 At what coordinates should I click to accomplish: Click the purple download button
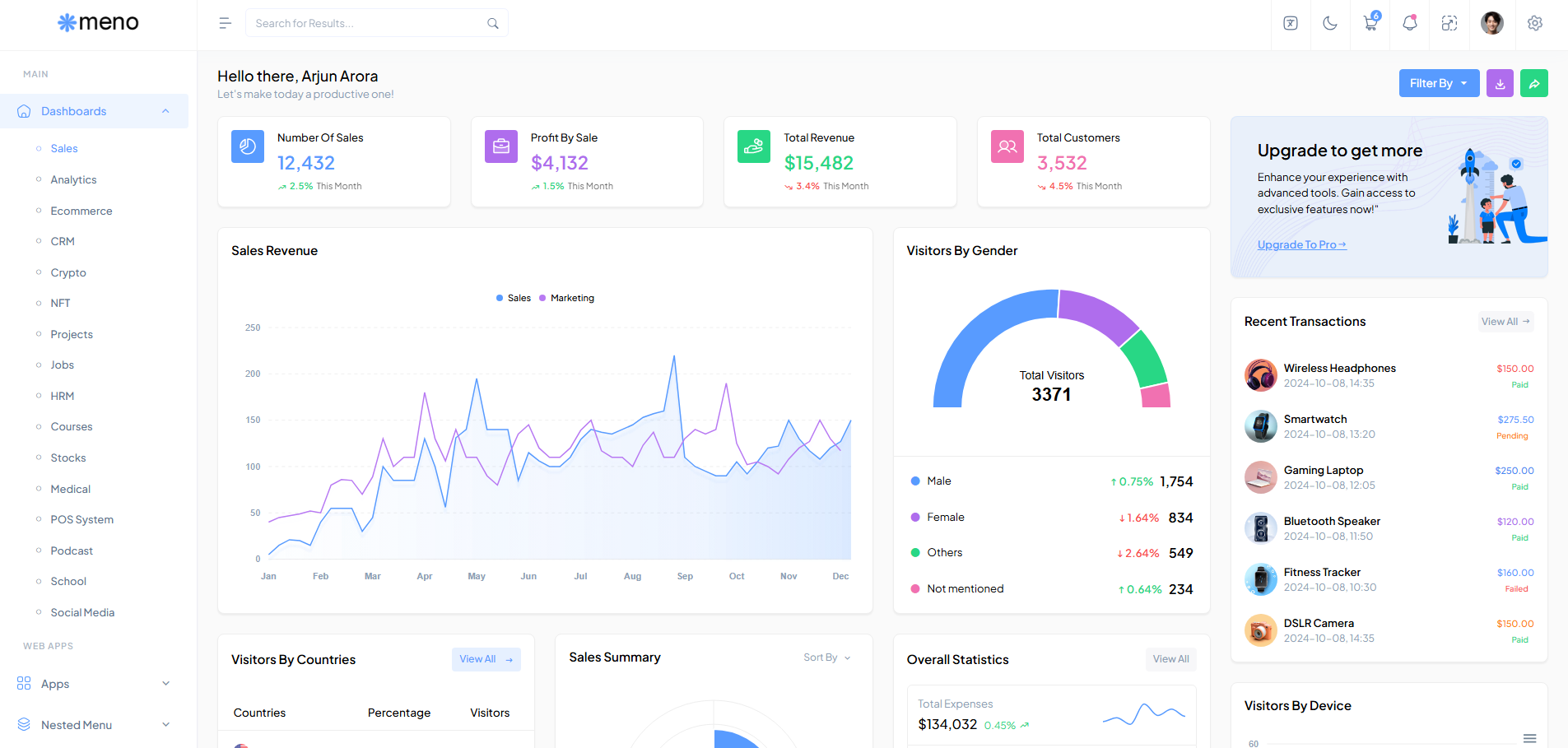point(1500,83)
